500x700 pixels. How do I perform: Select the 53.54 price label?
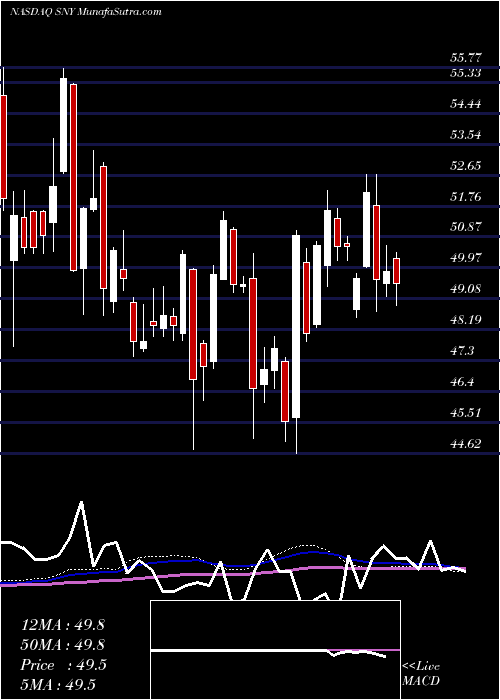(x=466, y=135)
